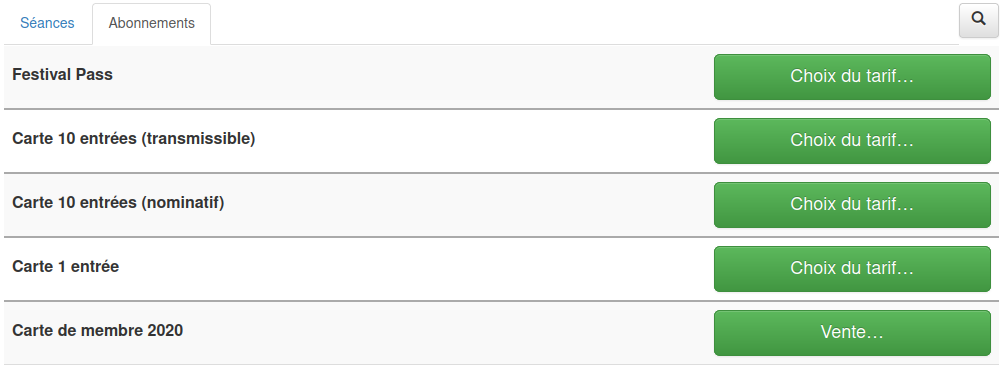Choose tariff for Carte 10 entrées (transmissible)
The width and height of the screenshot is (1008, 389).
coord(852,141)
